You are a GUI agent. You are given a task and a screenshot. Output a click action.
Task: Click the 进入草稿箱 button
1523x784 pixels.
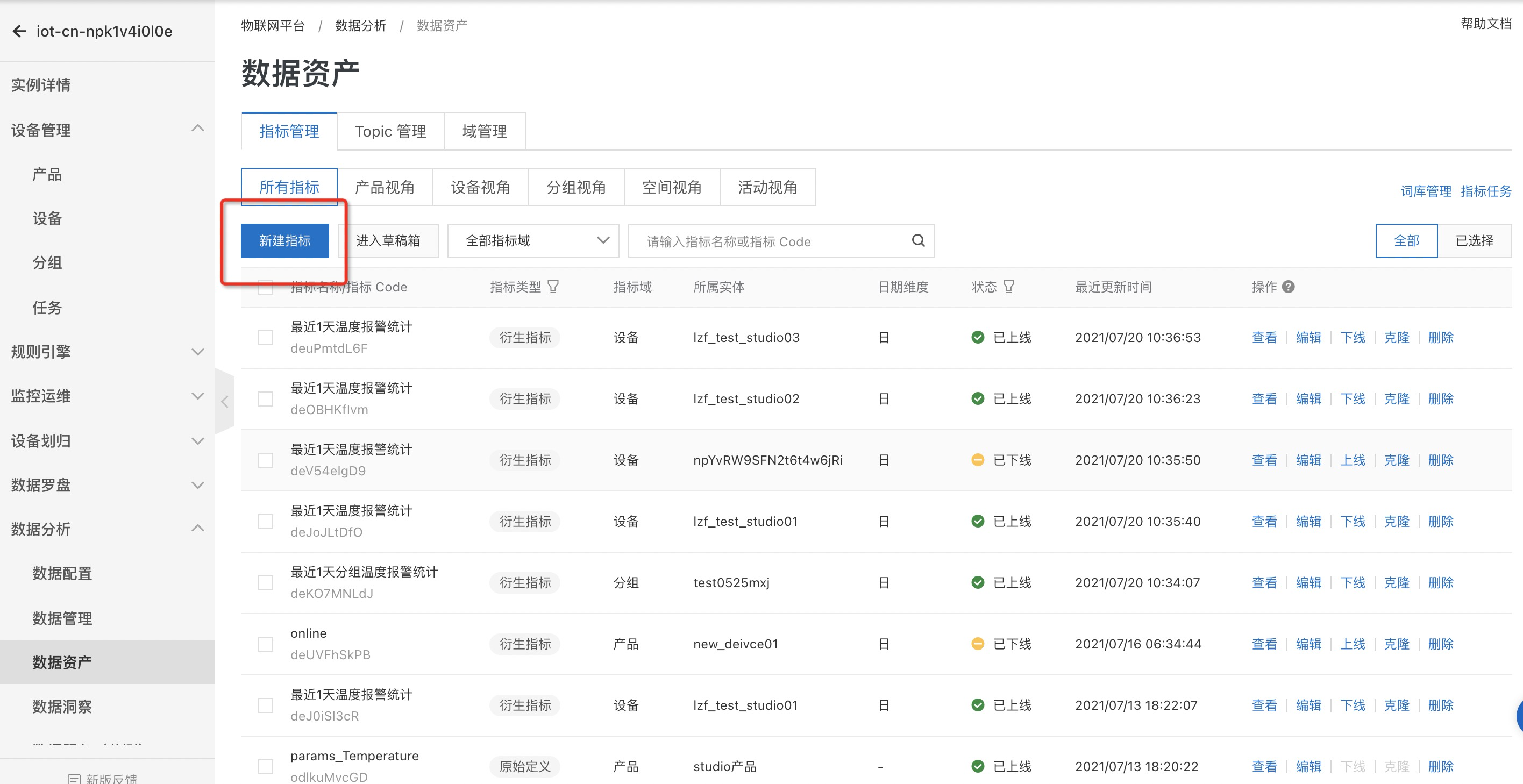tap(388, 241)
